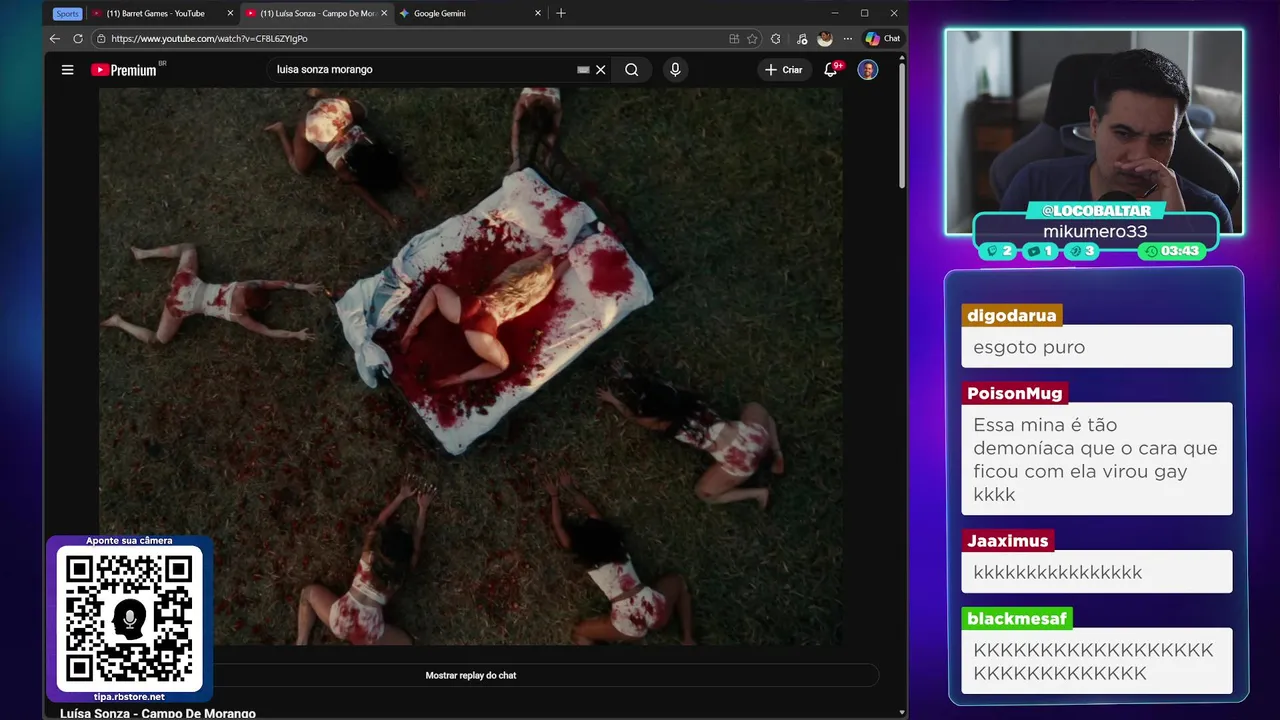Switch to Luísa Sonza Campo De Morango tab
Screen dimensions: 1280x720
coord(317,13)
